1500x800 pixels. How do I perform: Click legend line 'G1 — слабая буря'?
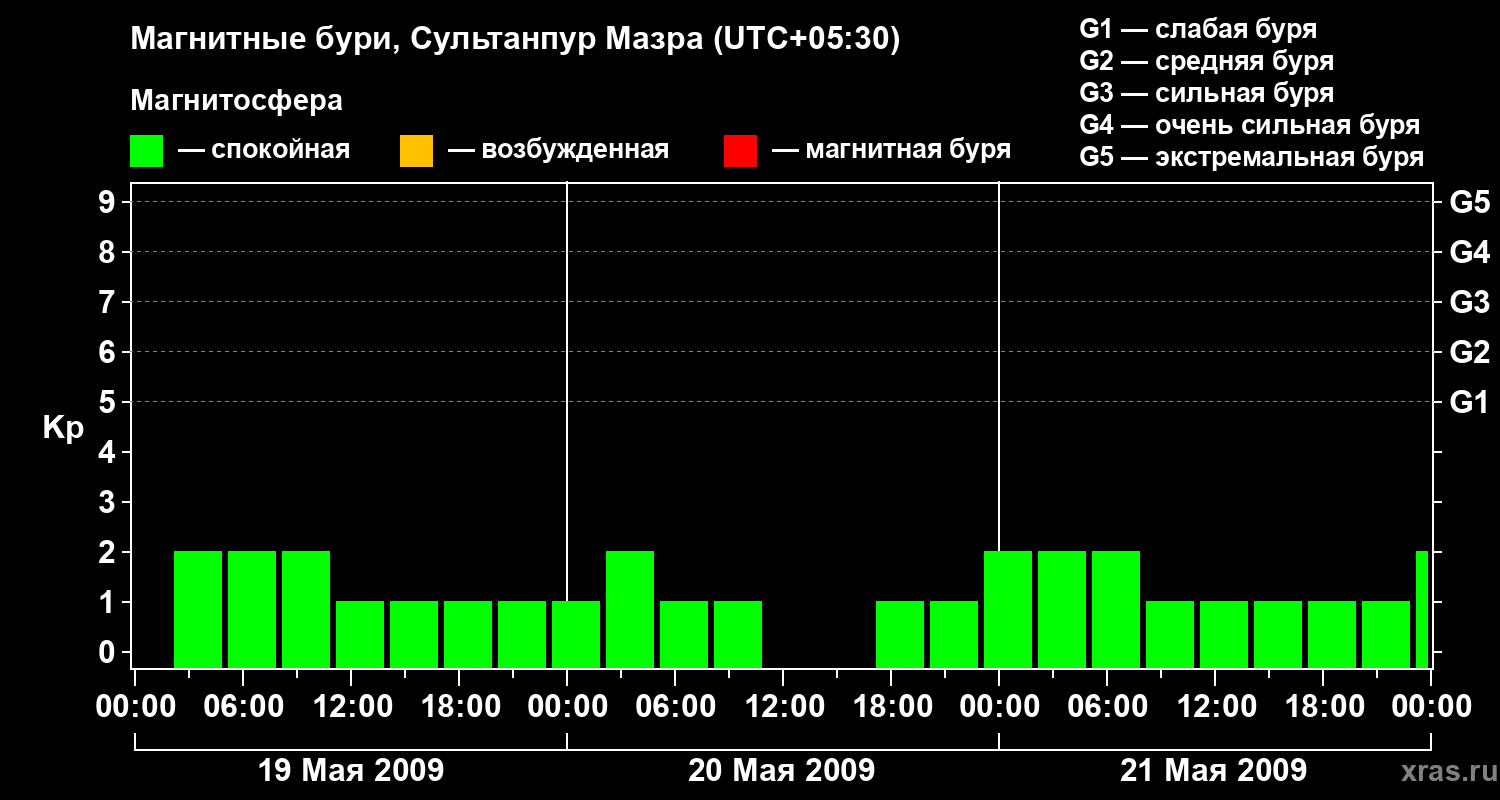coord(1198,29)
